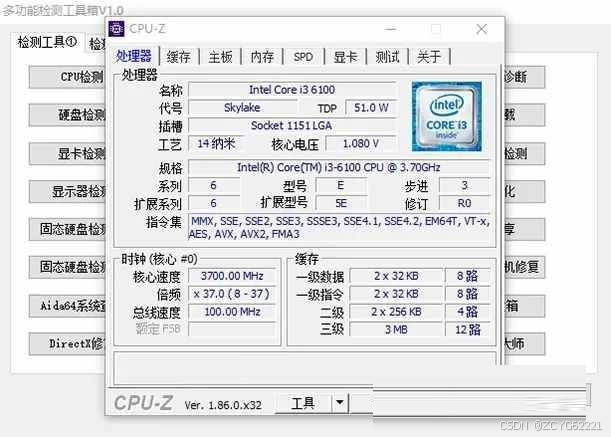Click CPU检测 button in toolbox window
The width and height of the screenshot is (611, 437).
coord(68,77)
